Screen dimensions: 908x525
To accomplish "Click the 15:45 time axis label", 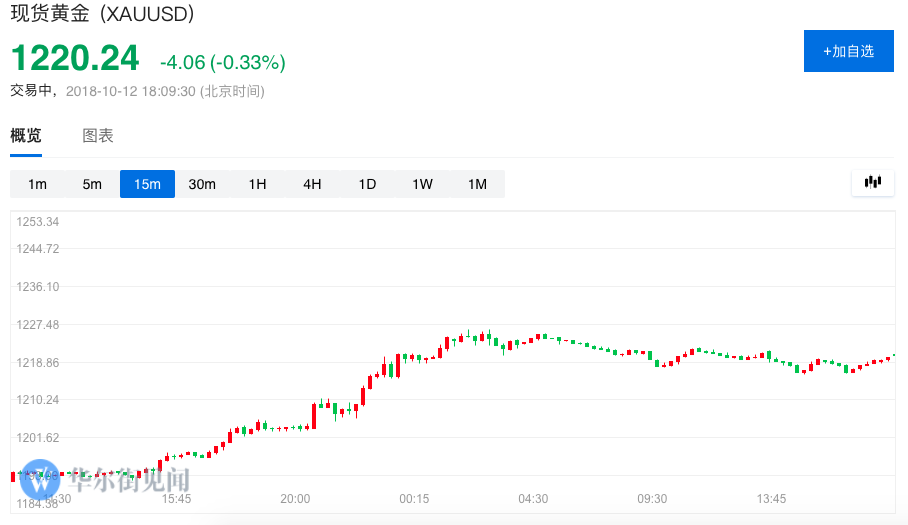I will click(176, 499).
